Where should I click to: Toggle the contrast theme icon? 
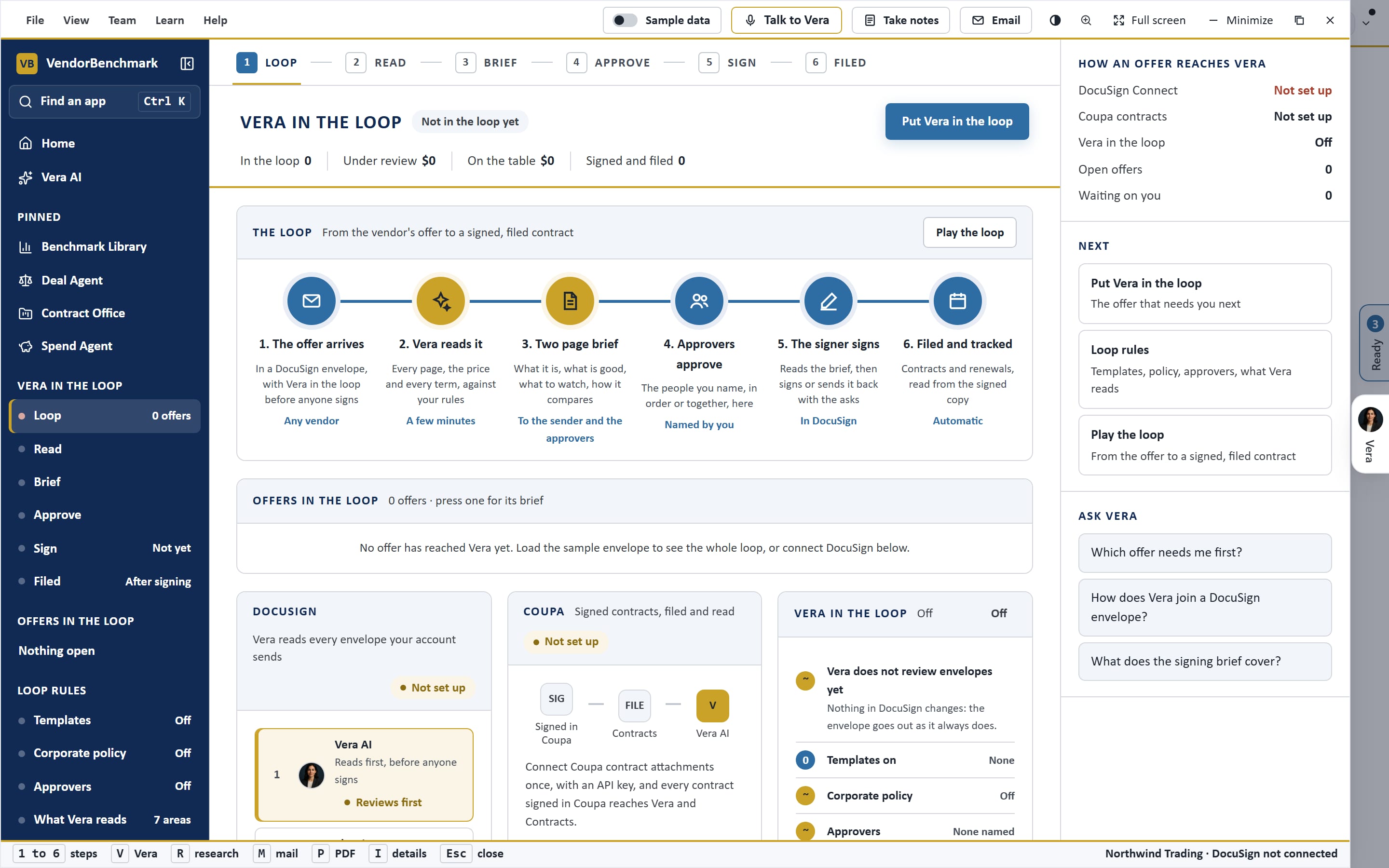(x=1055, y=20)
